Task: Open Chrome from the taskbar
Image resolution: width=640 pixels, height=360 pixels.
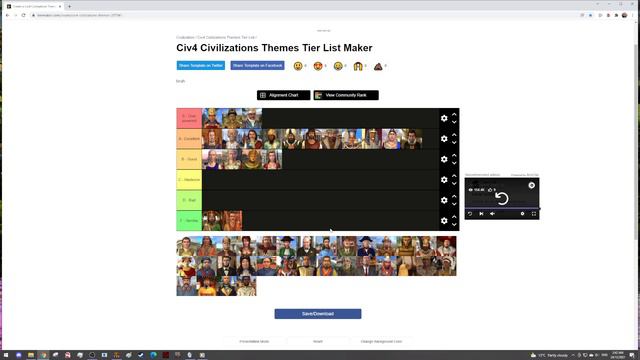Action: [x=43, y=355]
